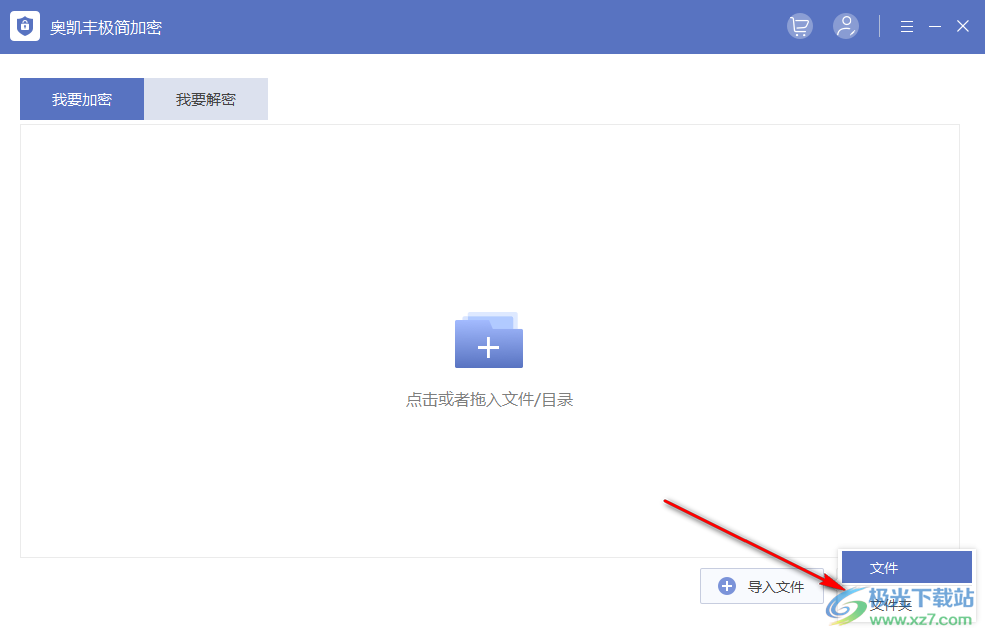Screen dimensions: 985x636
Task: Close the 奥凯丰极简加密 window
Action: pos(962,26)
